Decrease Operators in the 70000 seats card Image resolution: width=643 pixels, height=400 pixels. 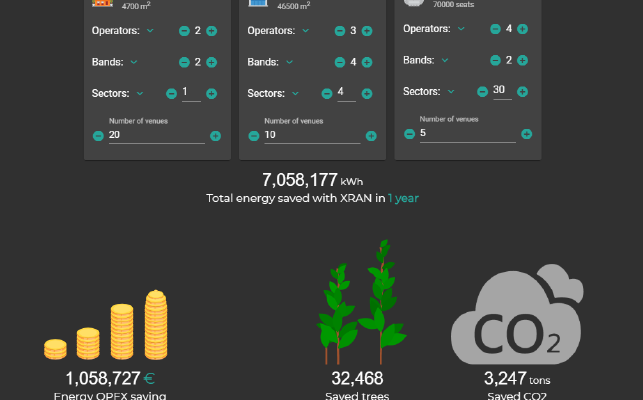(495, 29)
